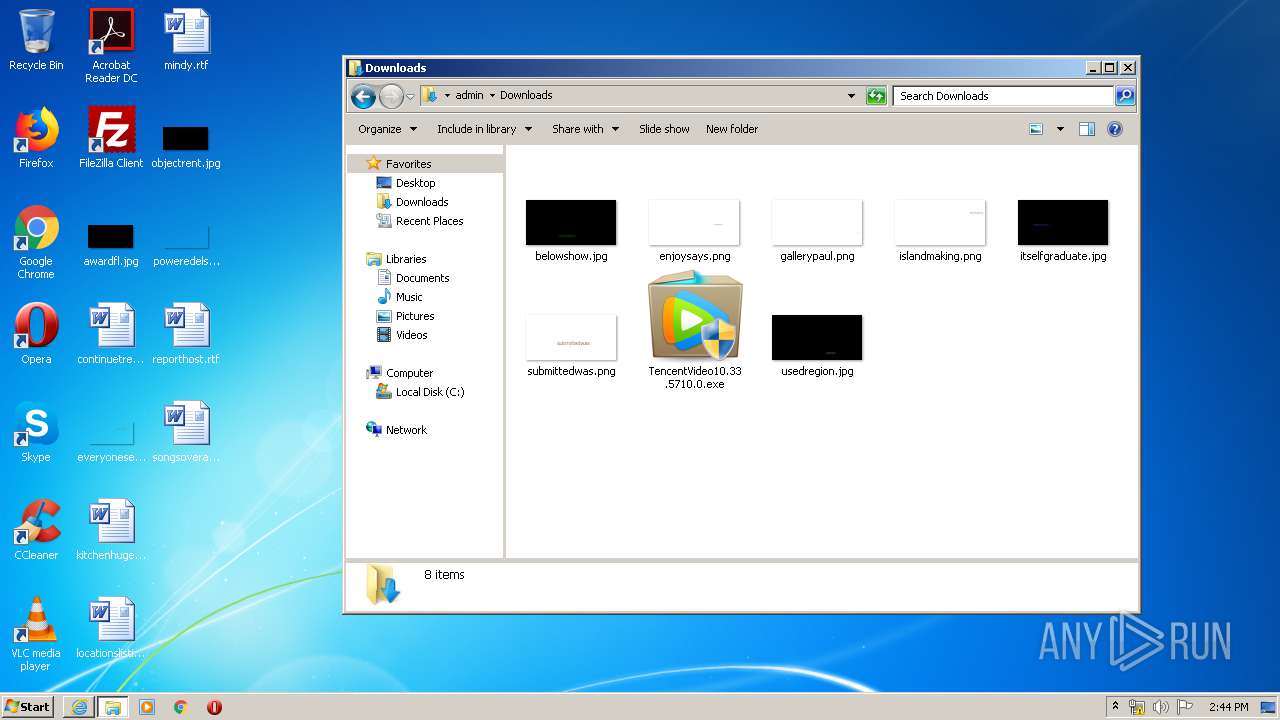Launch VLC media player shortcut

pos(36,634)
